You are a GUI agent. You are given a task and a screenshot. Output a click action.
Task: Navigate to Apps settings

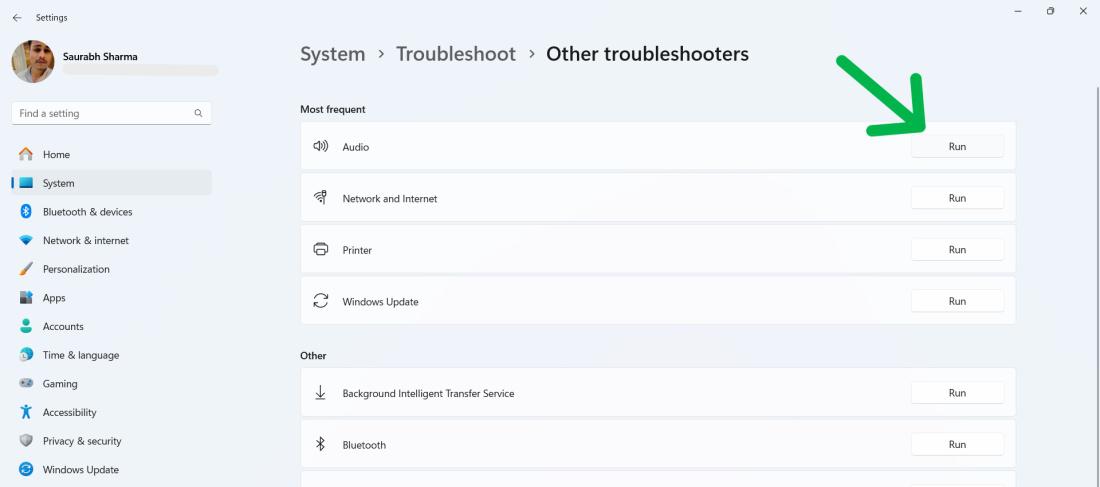112,298
